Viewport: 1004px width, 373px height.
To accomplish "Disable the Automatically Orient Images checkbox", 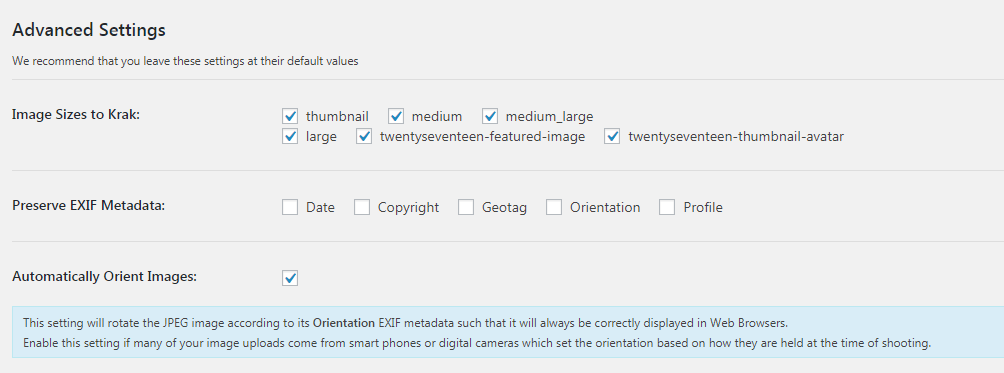I will tap(290, 278).
